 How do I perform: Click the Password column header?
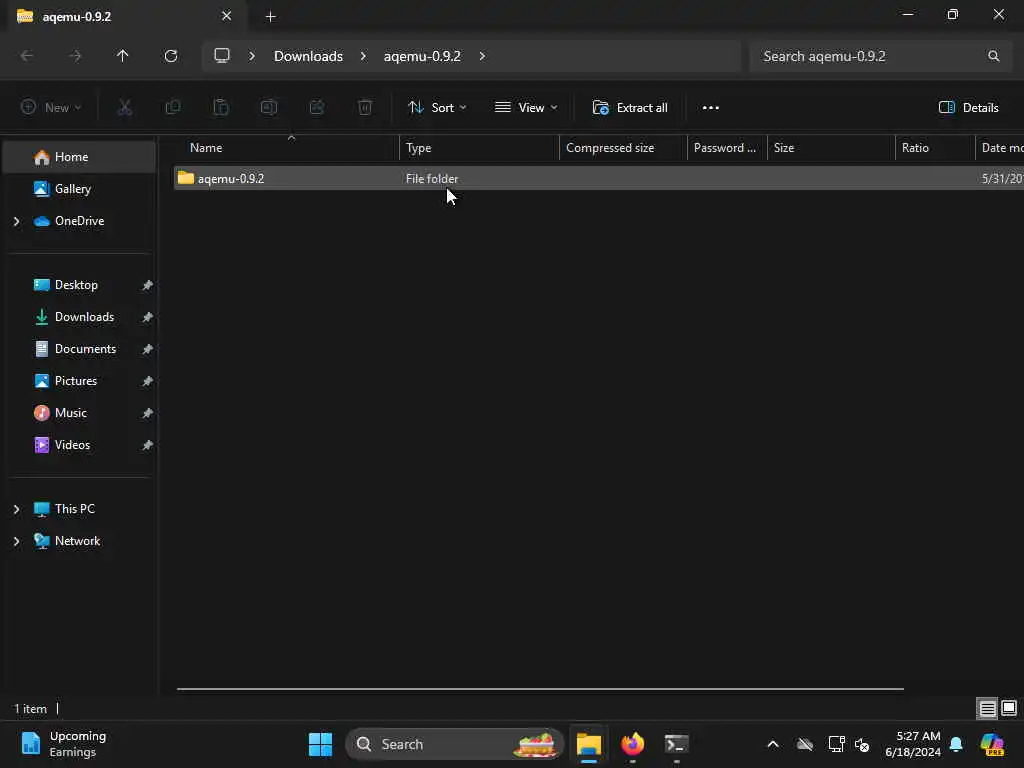[x=727, y=148]
